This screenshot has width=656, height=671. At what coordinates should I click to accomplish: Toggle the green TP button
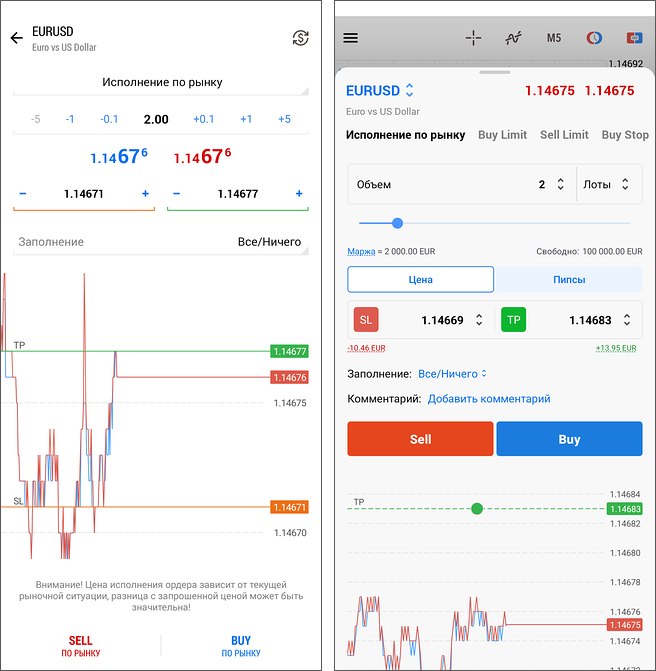click(514, 320)
